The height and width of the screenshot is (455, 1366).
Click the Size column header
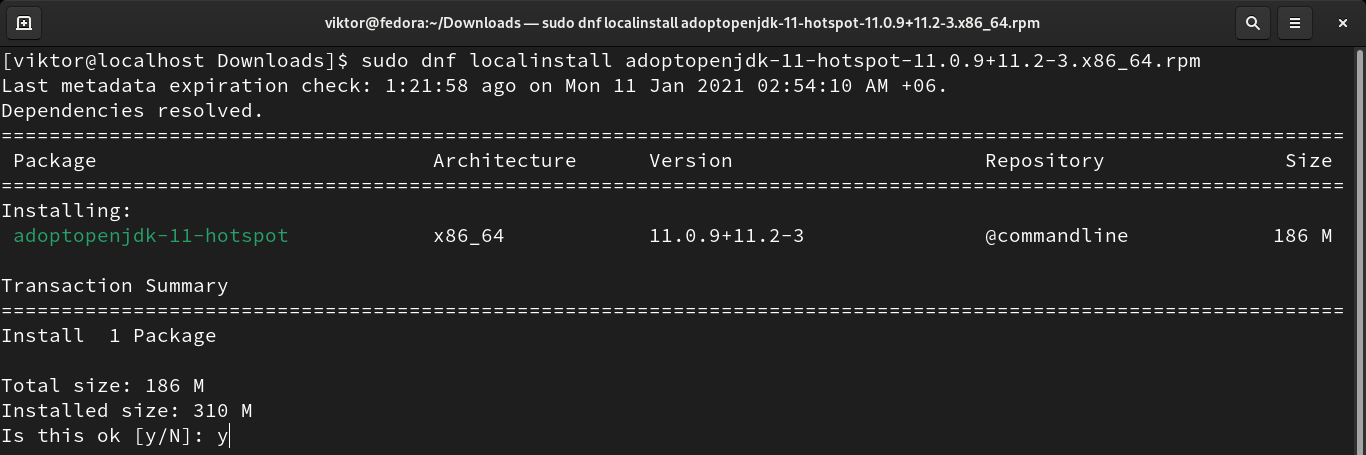pyautogui.click(x=1308, y=161)
